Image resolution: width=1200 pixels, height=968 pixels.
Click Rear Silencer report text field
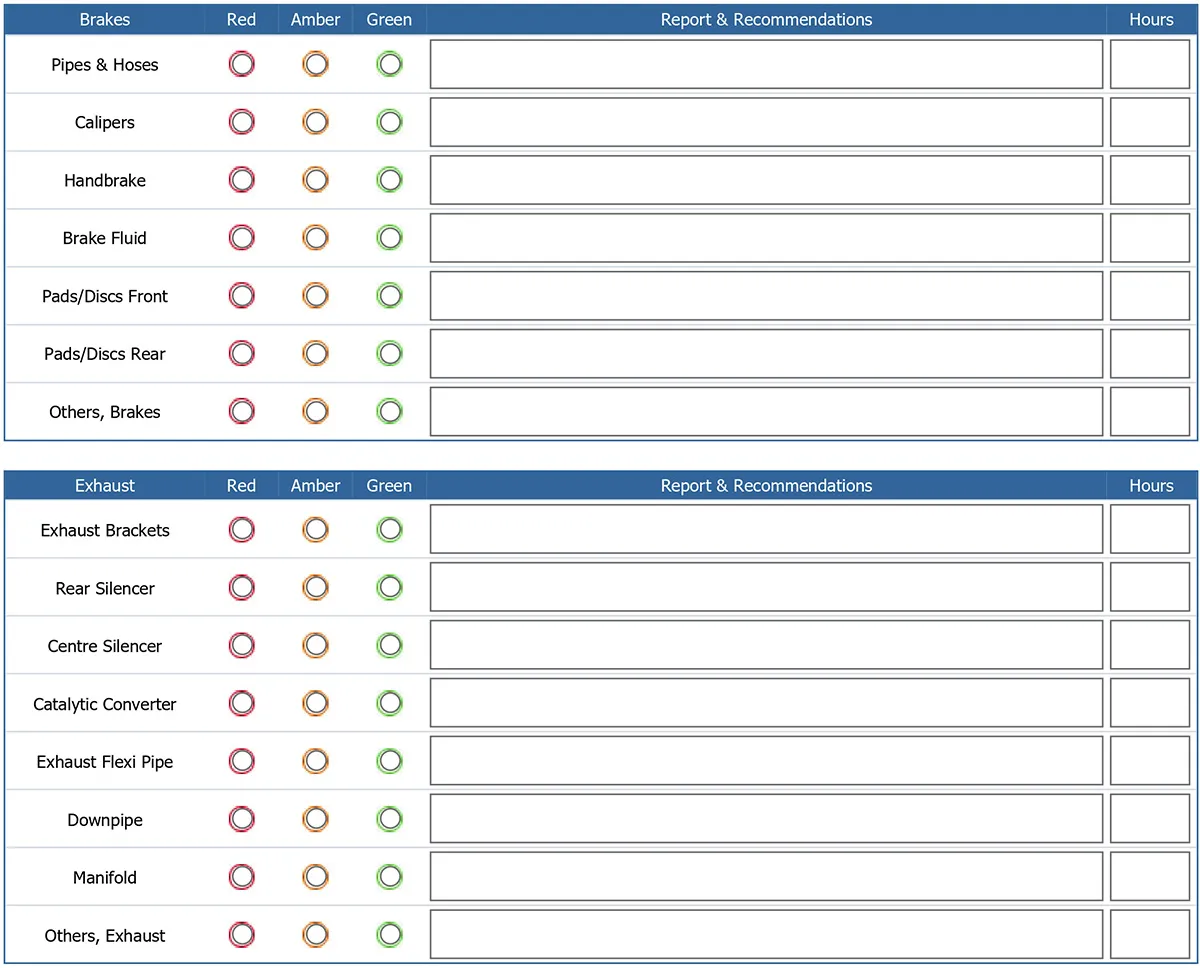pyautogui.click(x=766, y=588)
